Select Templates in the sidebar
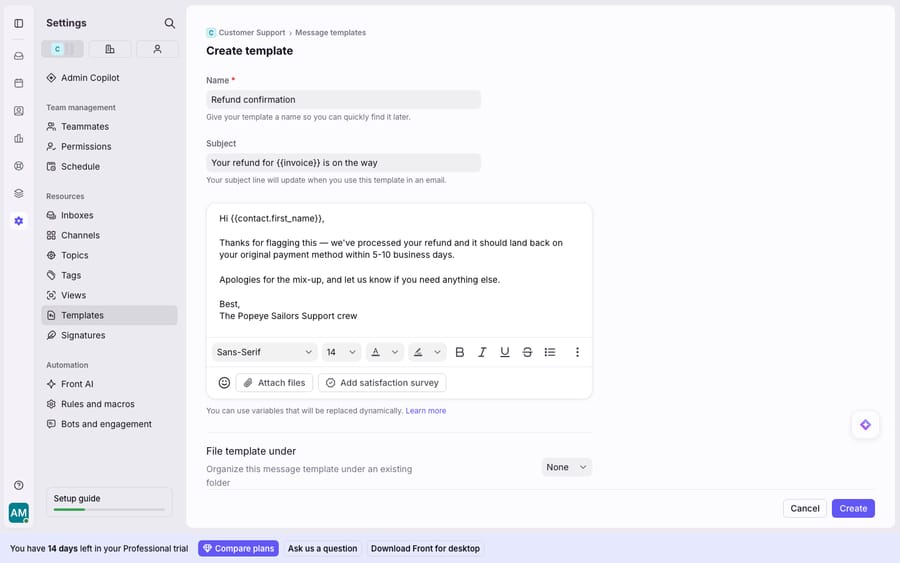 [109, 315]
